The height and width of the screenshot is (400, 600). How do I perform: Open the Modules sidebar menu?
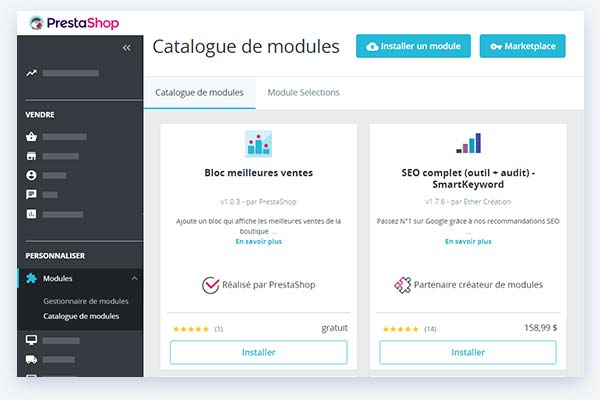click(80, 278)
